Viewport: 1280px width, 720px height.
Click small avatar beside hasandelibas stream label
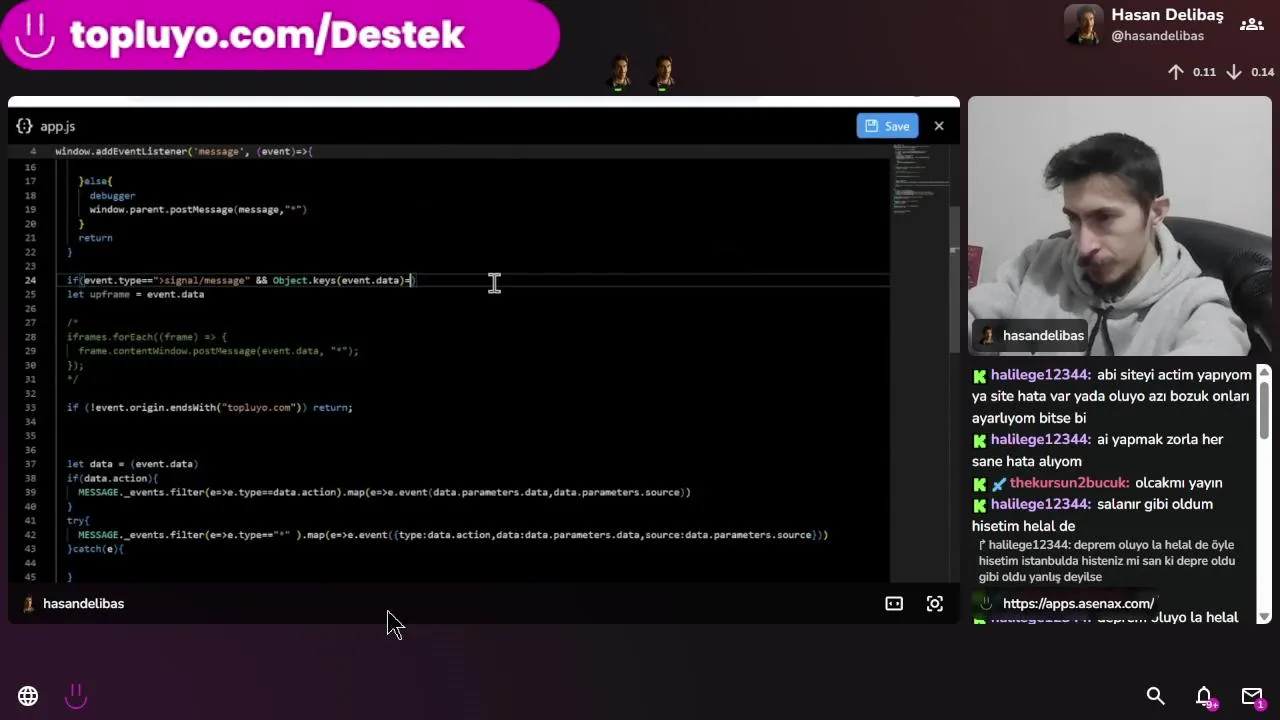(29, 604)
